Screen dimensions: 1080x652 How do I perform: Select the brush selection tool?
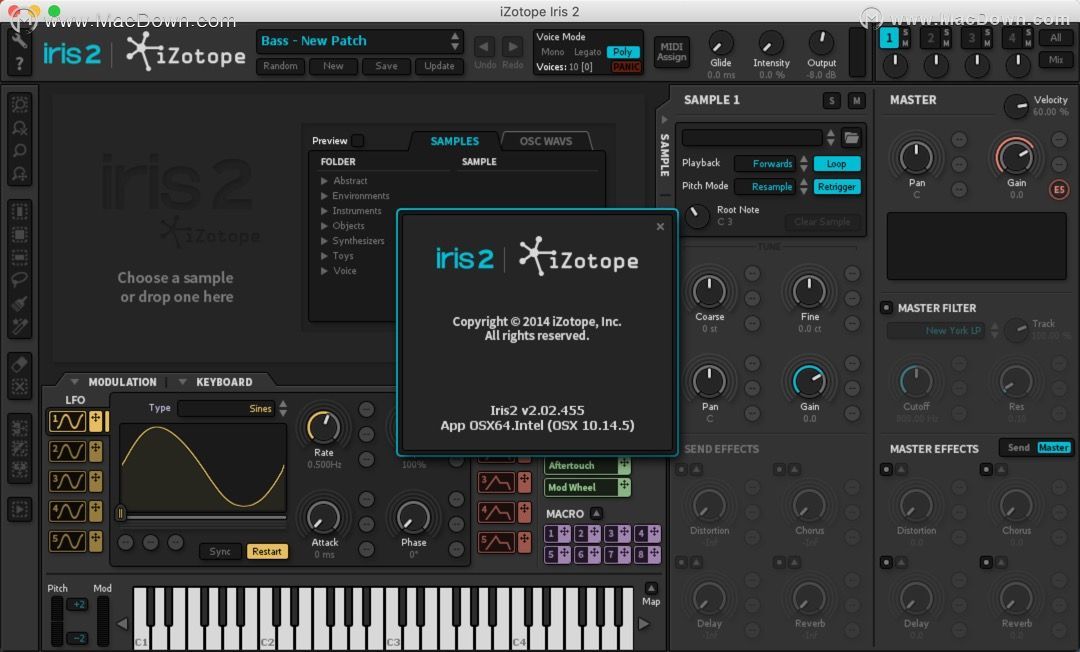(19, 303)
